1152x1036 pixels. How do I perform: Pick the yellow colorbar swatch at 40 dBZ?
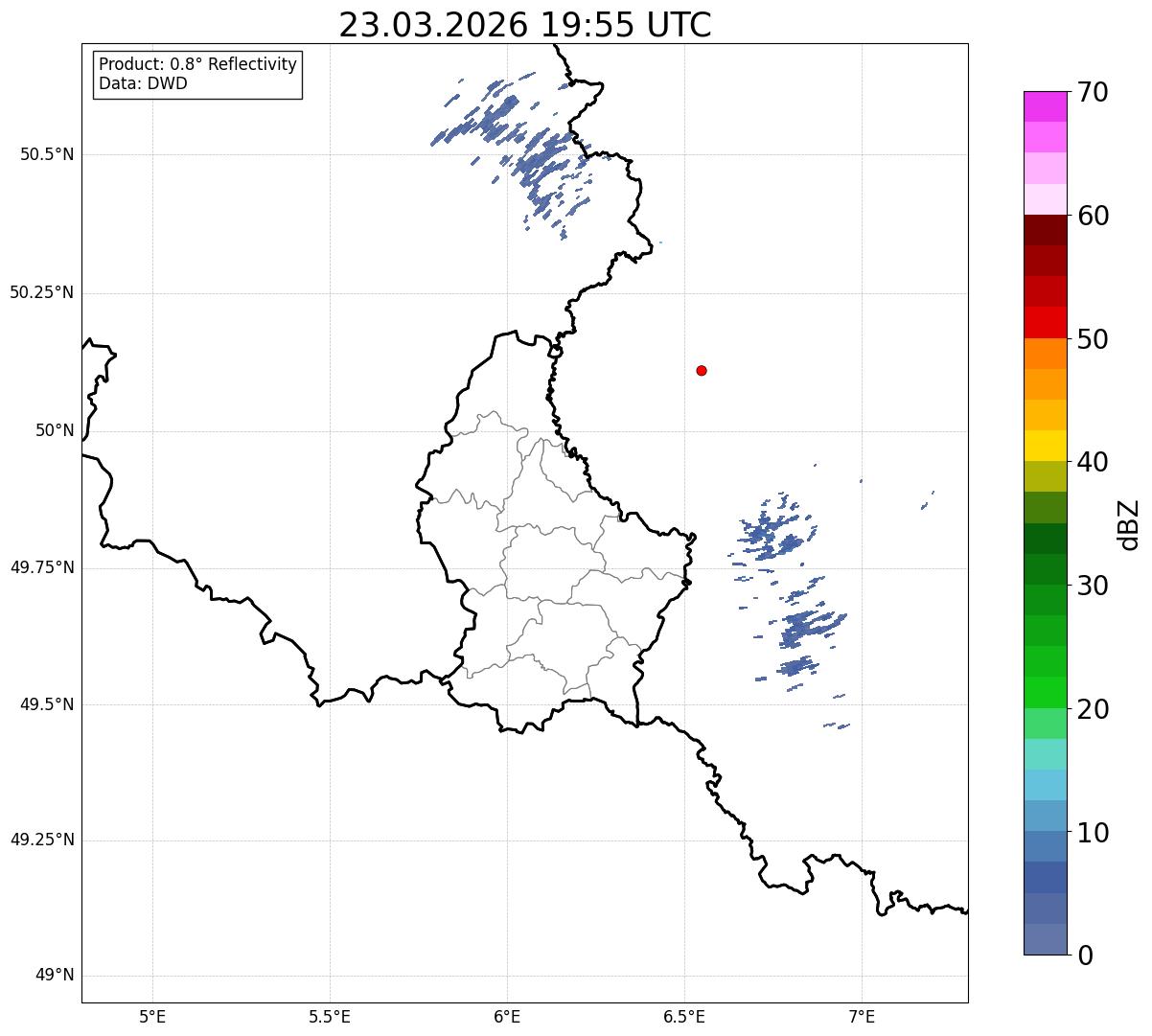coord(1046,447)
